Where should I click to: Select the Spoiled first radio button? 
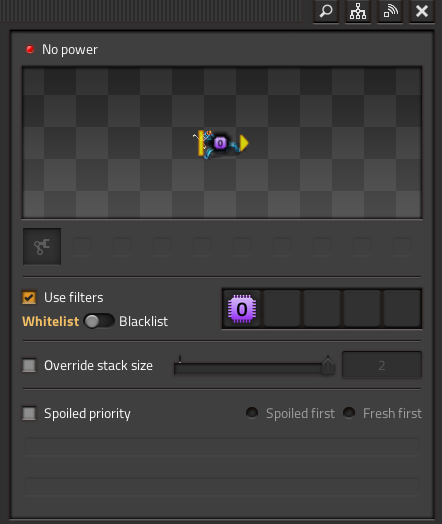pyautogui.click(x=252, y=413)
